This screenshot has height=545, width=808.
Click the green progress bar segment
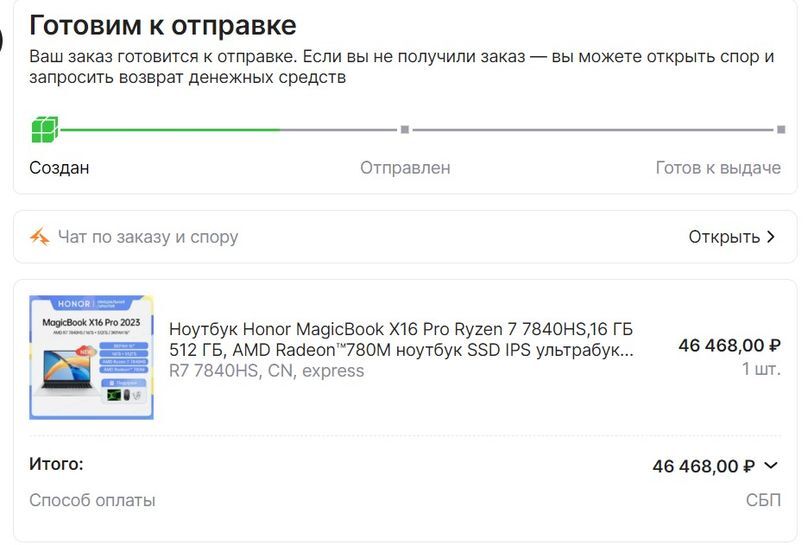pyautogui.click(x=170, y=130)
